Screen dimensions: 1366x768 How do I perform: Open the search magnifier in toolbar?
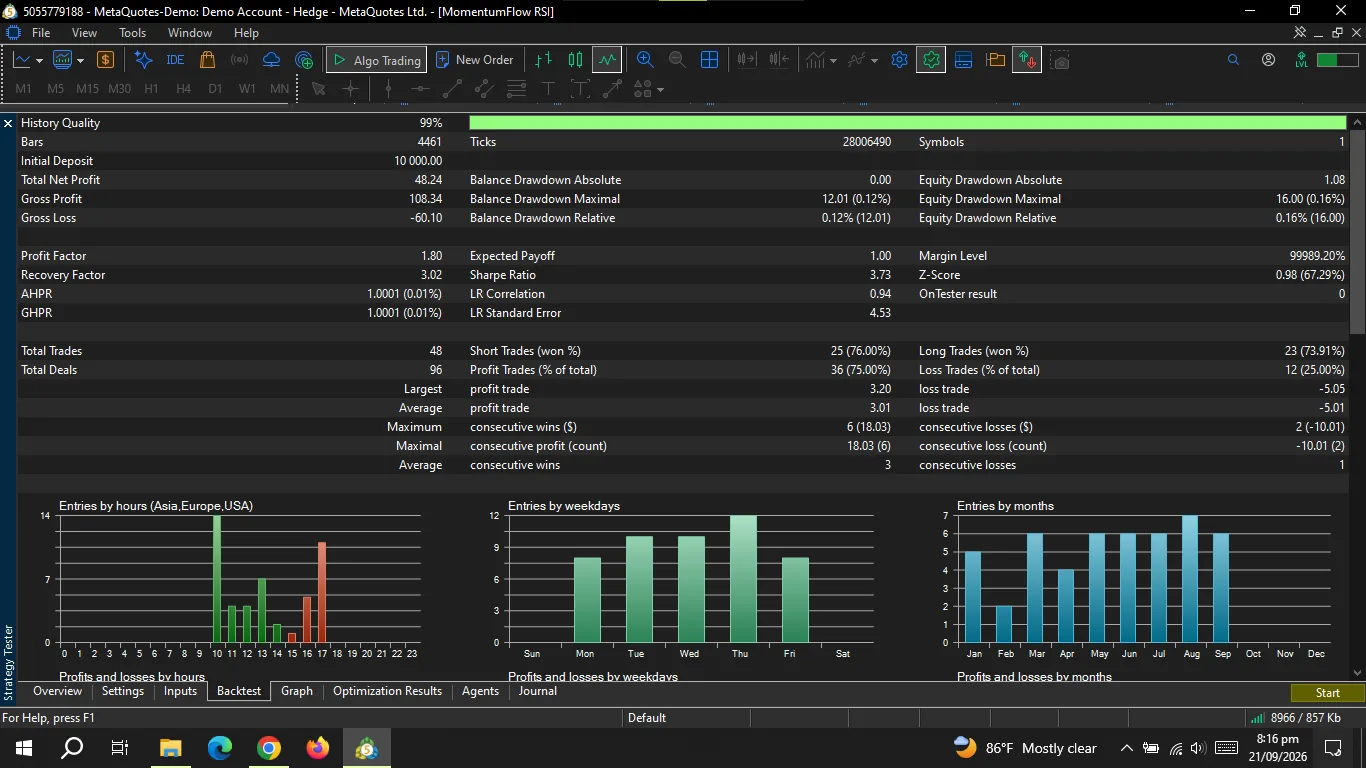coord(1233,60)
